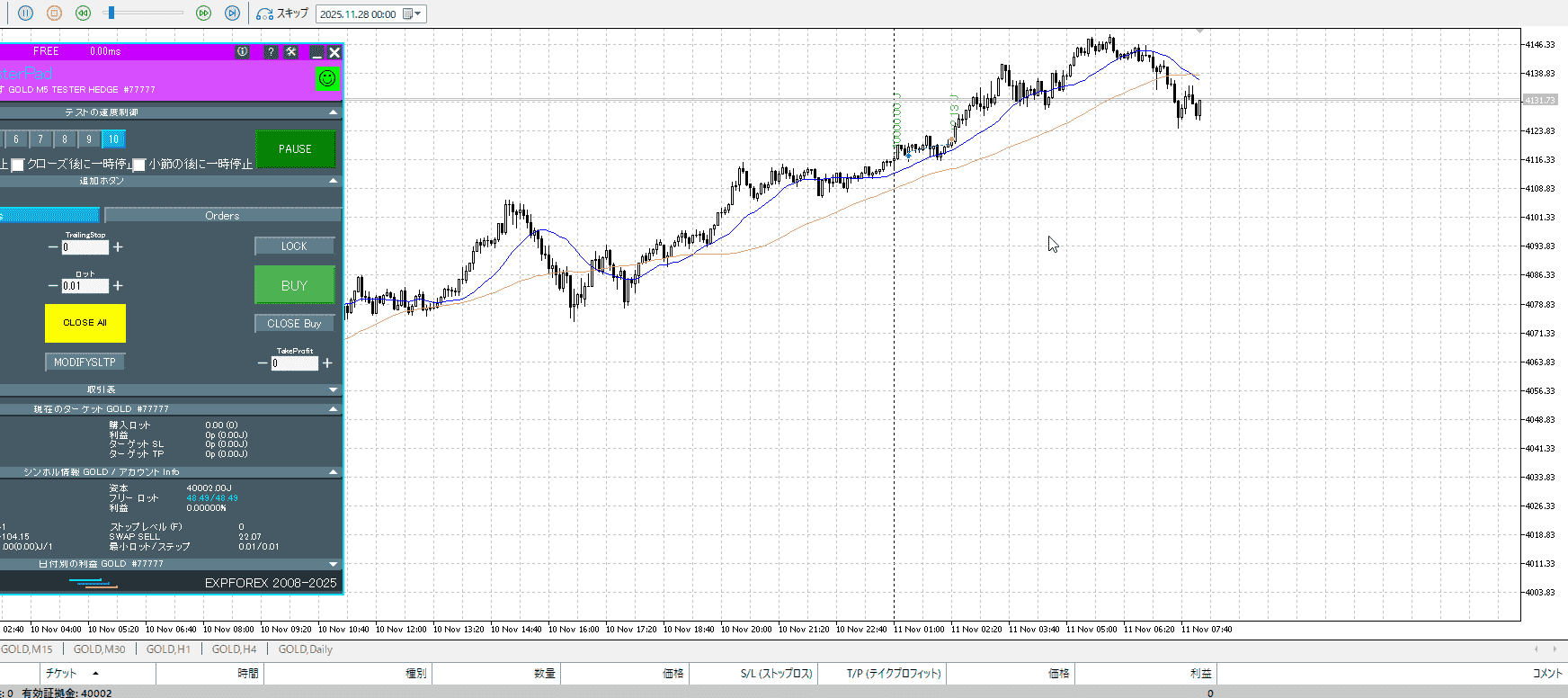1568x698 pixels.
Task: Click the step-to-next-bar icon
Action: (x=232, y=13)
